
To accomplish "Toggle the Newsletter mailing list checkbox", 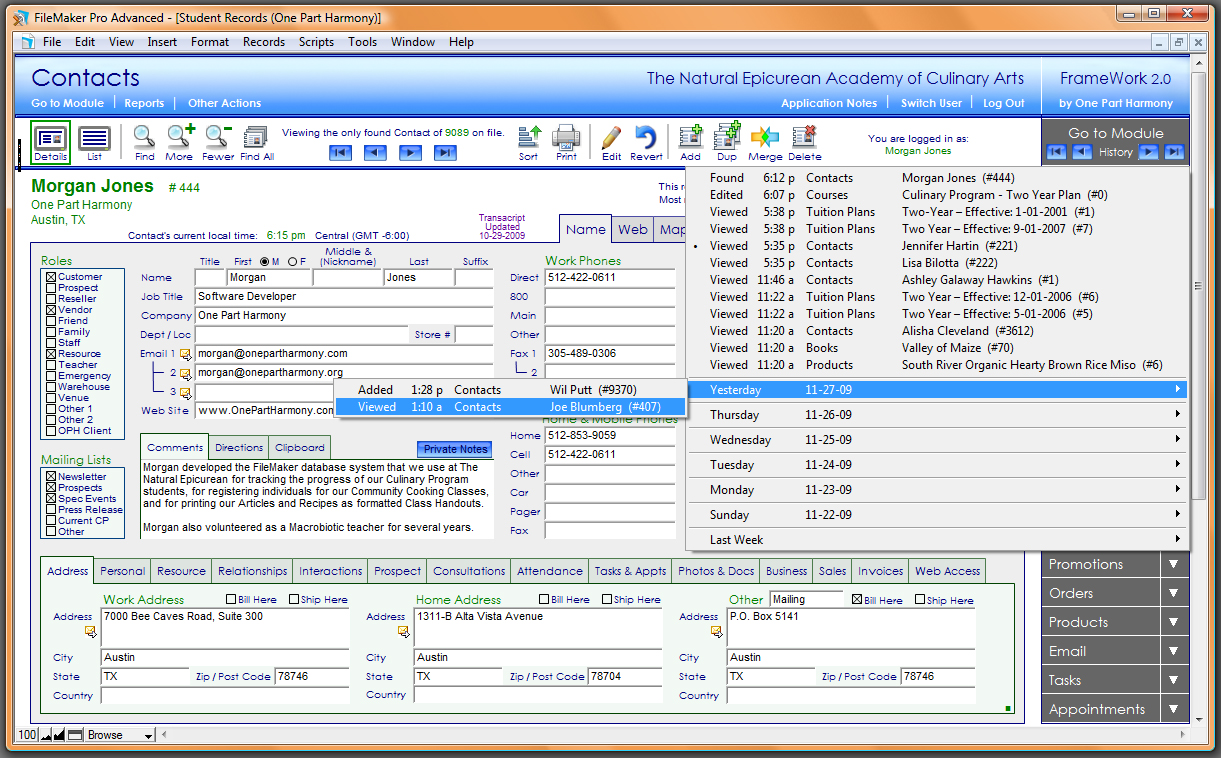I will [x=51, y=477].
